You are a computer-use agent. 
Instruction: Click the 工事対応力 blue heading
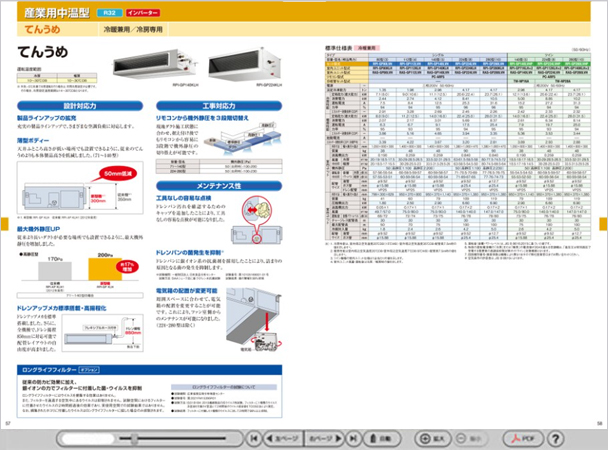pos(219,106)
